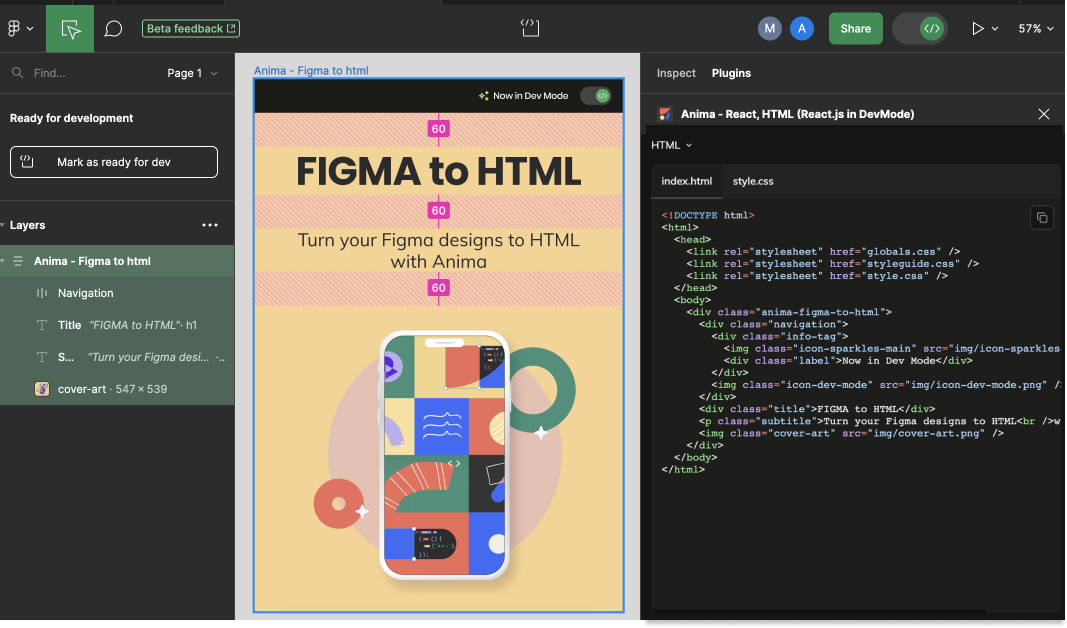
Task: Open the Beta feedback link
Action: point(191,29)
